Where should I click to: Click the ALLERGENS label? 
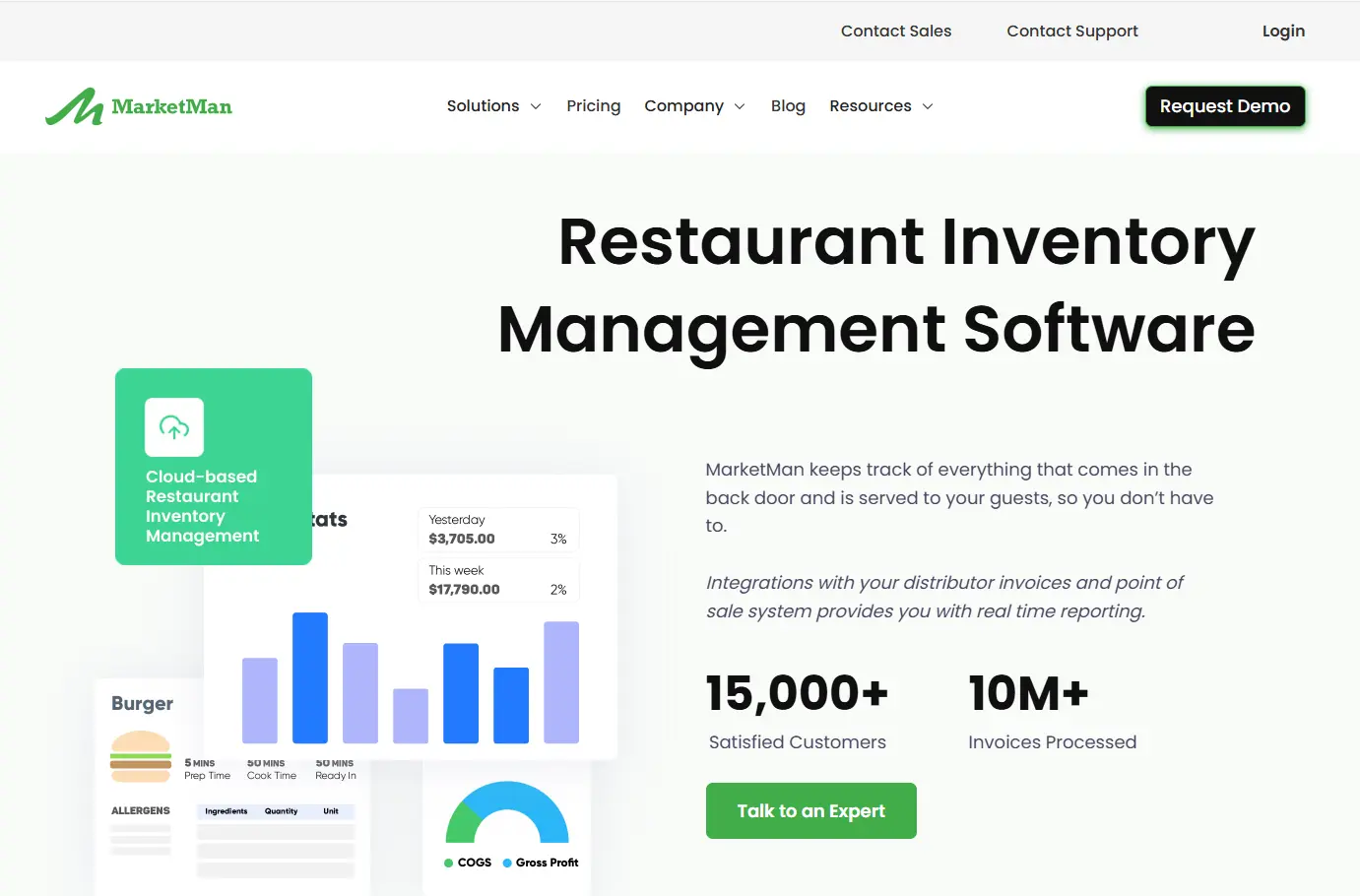[x=141, y=810]
